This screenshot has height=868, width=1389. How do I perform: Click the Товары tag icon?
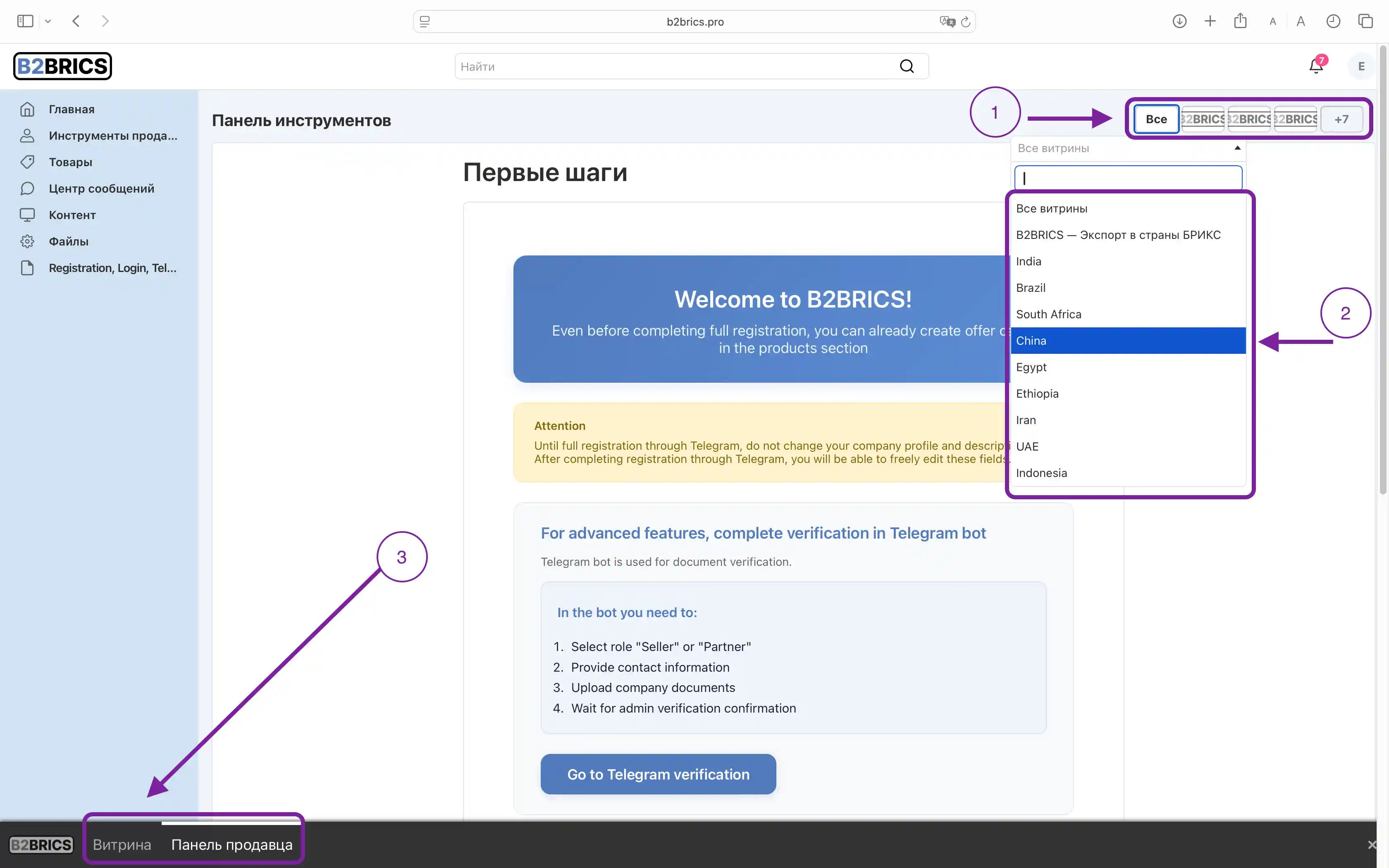pyautogui.click(x=27, y=162)
